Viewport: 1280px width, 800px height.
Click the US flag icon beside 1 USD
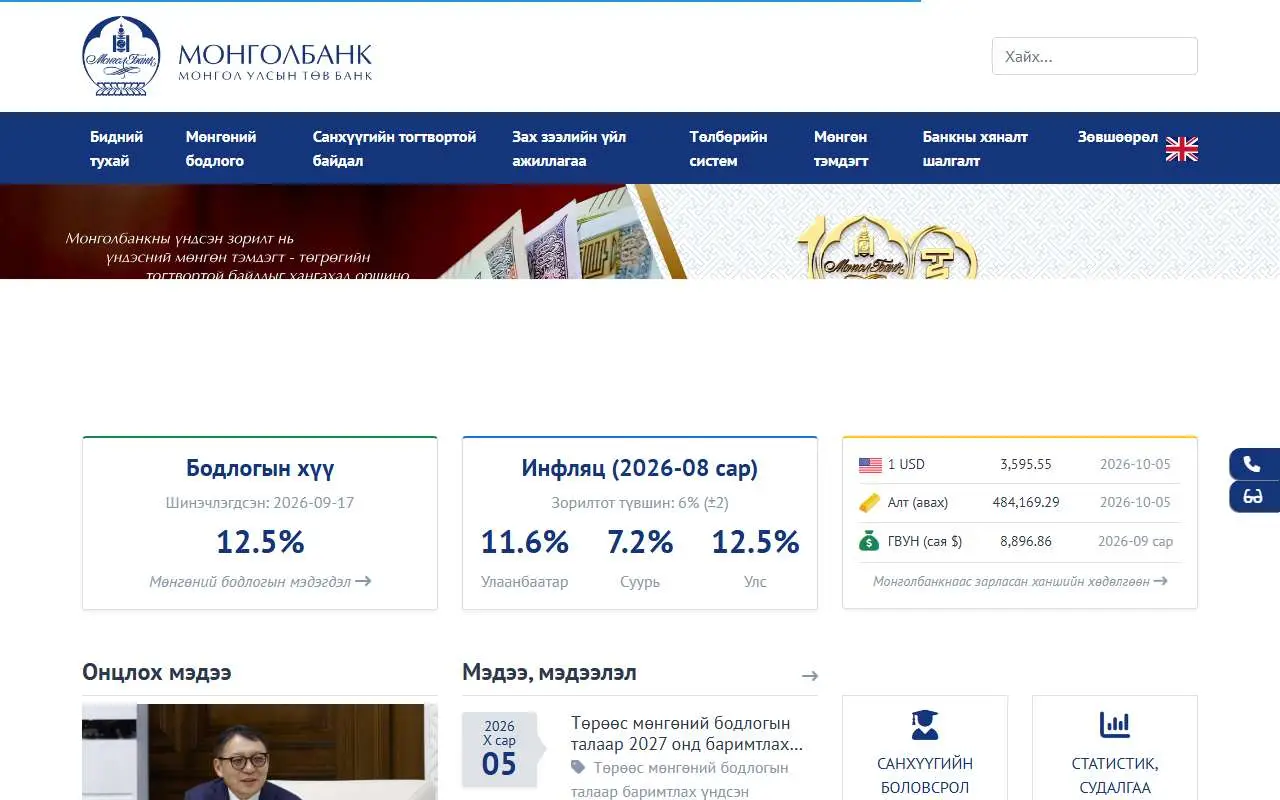870,465
